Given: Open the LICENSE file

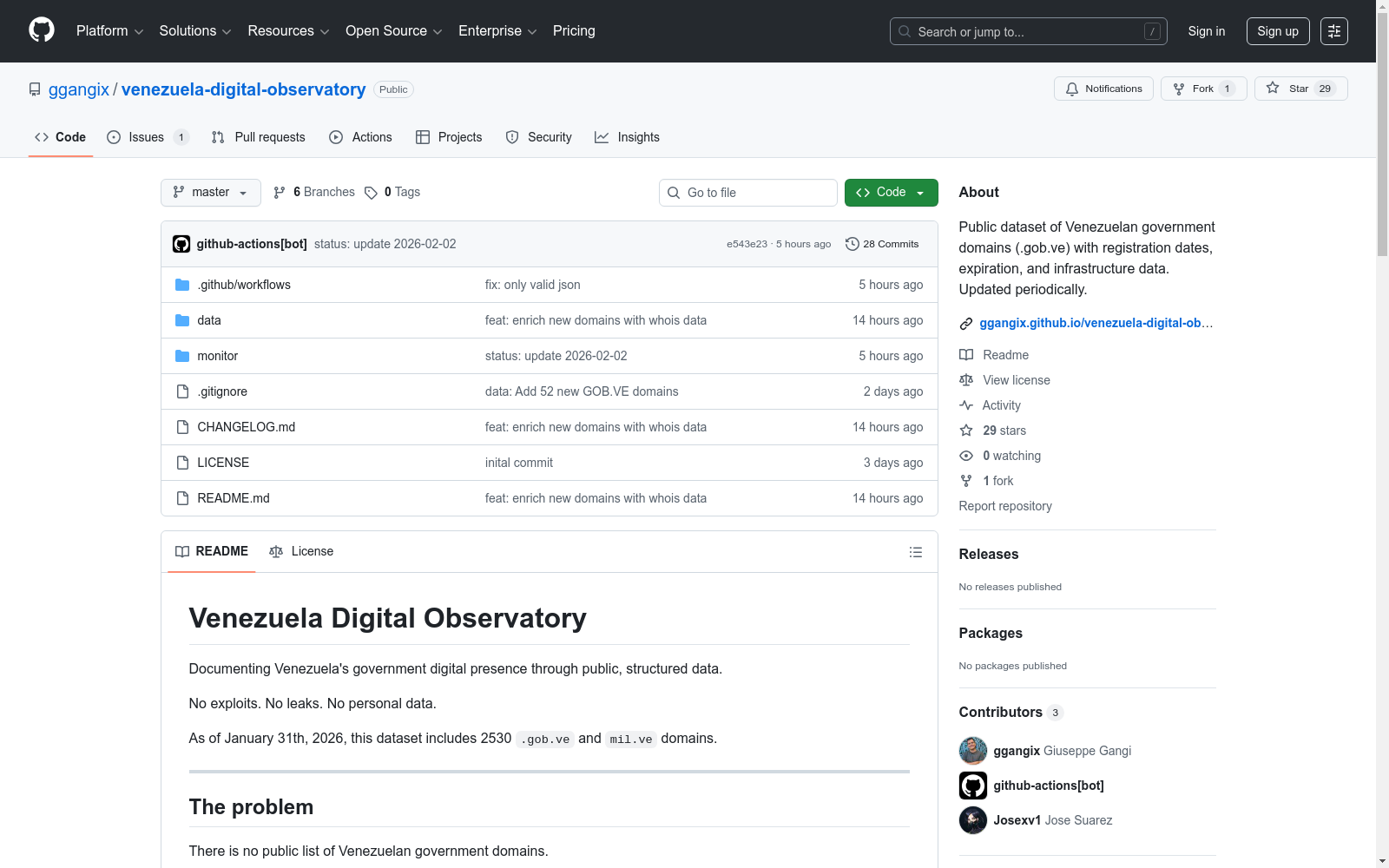Looking at the screenshot, I should tap(223, 463).
